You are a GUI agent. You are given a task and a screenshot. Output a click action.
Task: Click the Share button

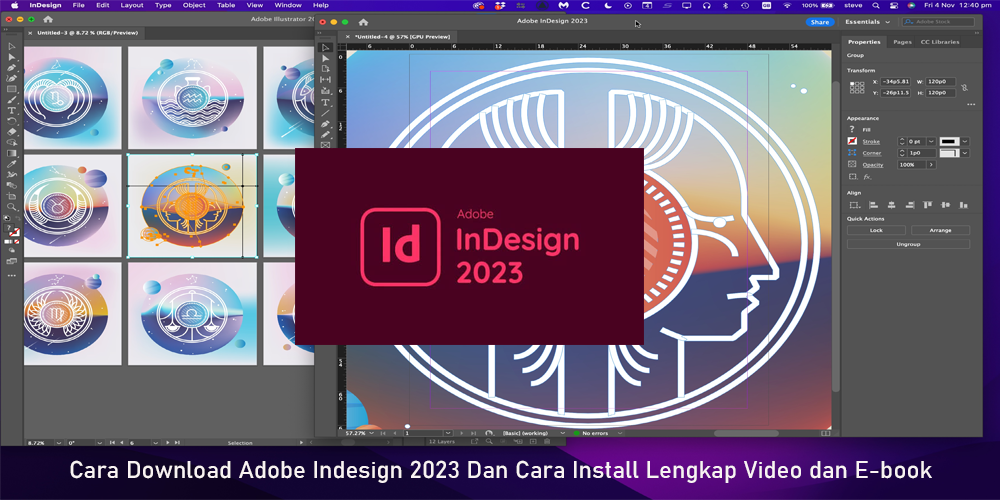(820, 22)
